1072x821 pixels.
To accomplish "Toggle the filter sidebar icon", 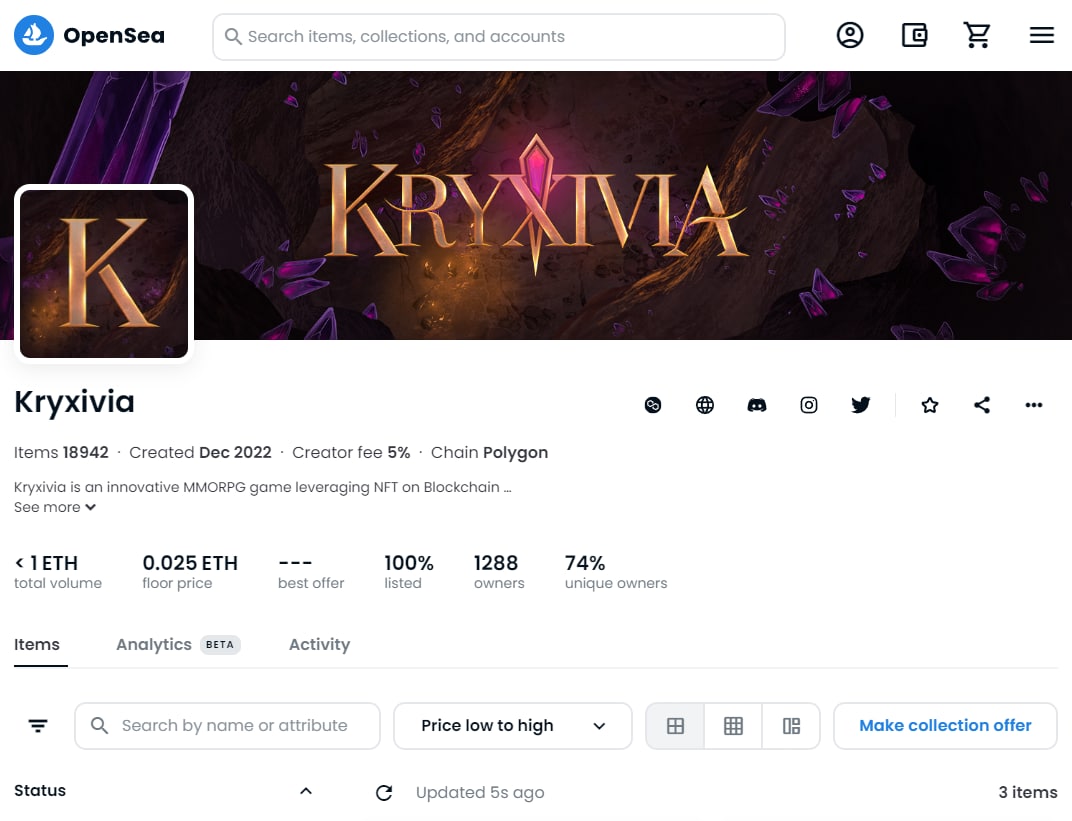I will pos(38,726).
